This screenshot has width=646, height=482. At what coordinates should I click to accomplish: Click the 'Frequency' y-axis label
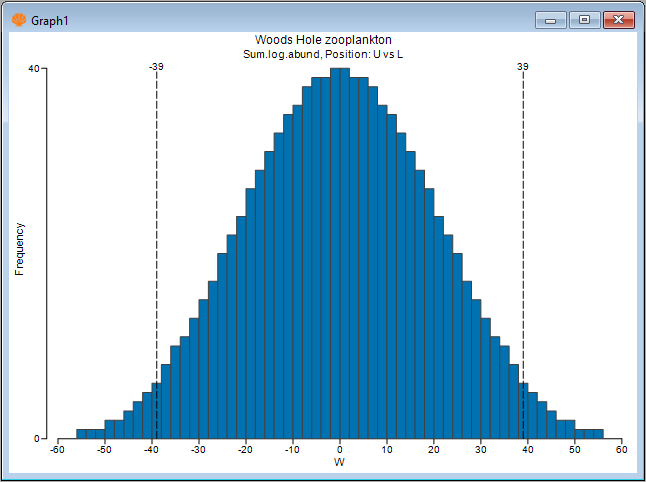[x=20, y=248]
